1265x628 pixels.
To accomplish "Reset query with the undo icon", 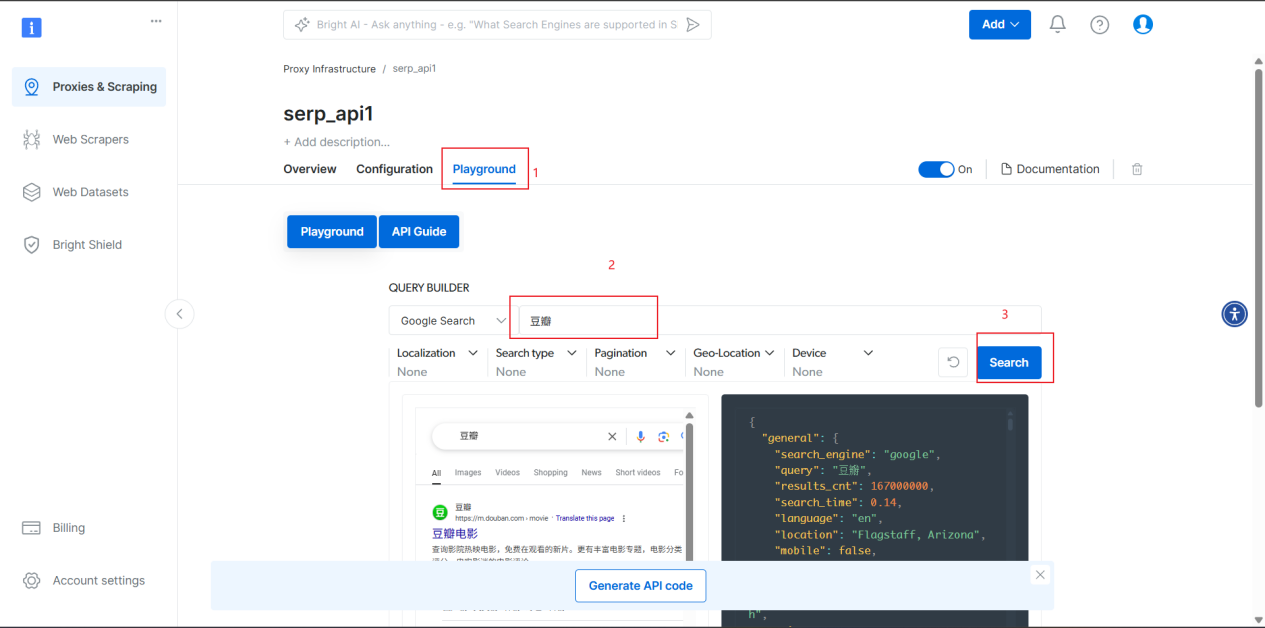I will pyautogui.click(x=953, y=362).
